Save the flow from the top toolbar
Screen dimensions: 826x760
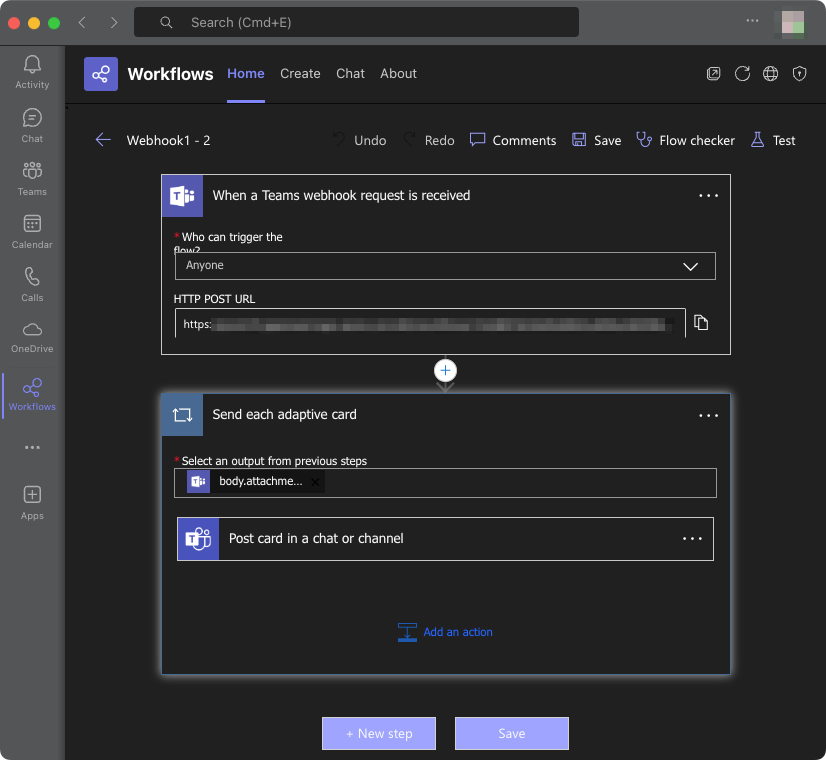pyautogui.click(x=596, y=140)
